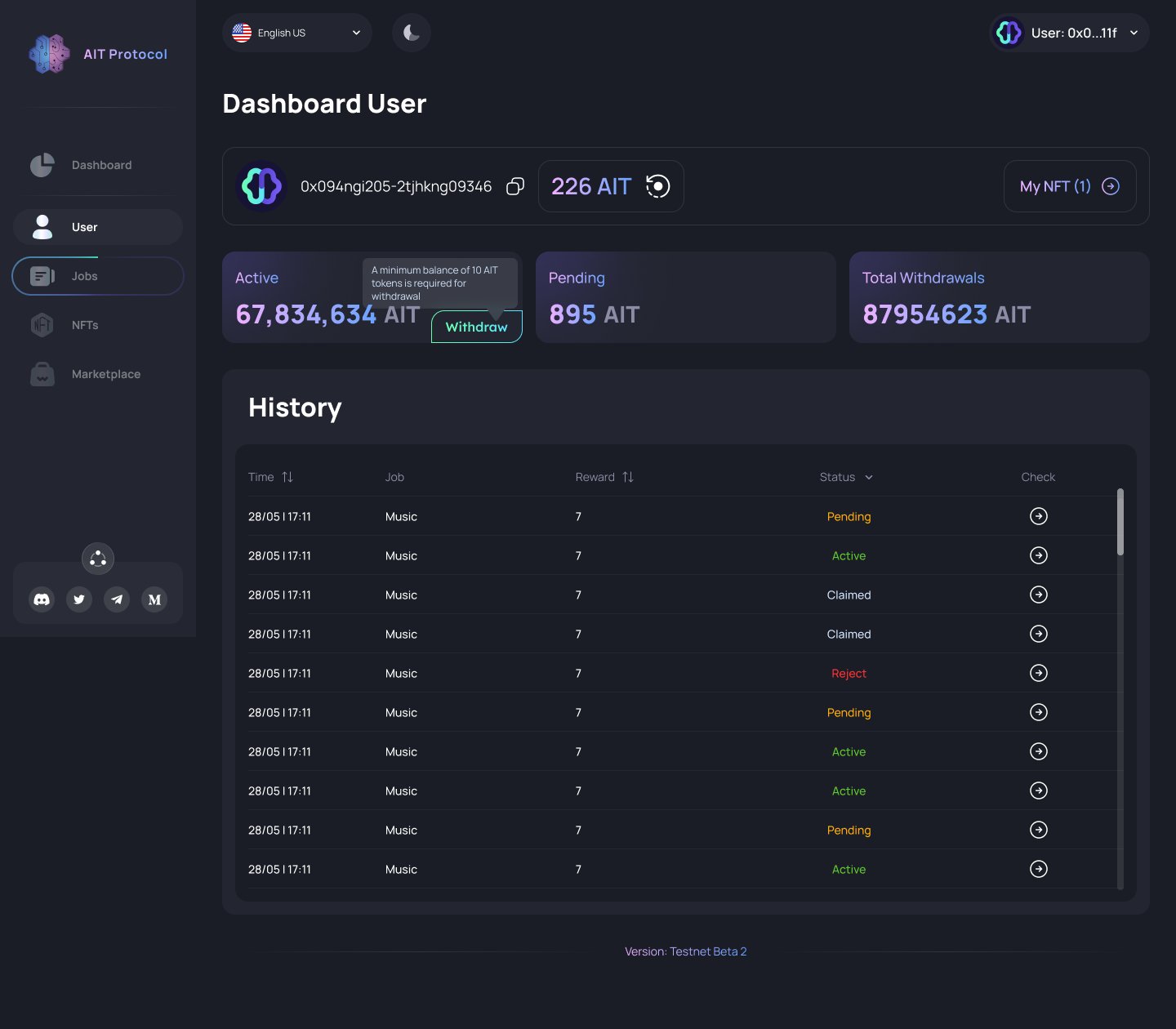The width and height of the screenshot is (1176, 1029).
Task: Open the Medium blog icon
Action: click(x=154, y=599)
